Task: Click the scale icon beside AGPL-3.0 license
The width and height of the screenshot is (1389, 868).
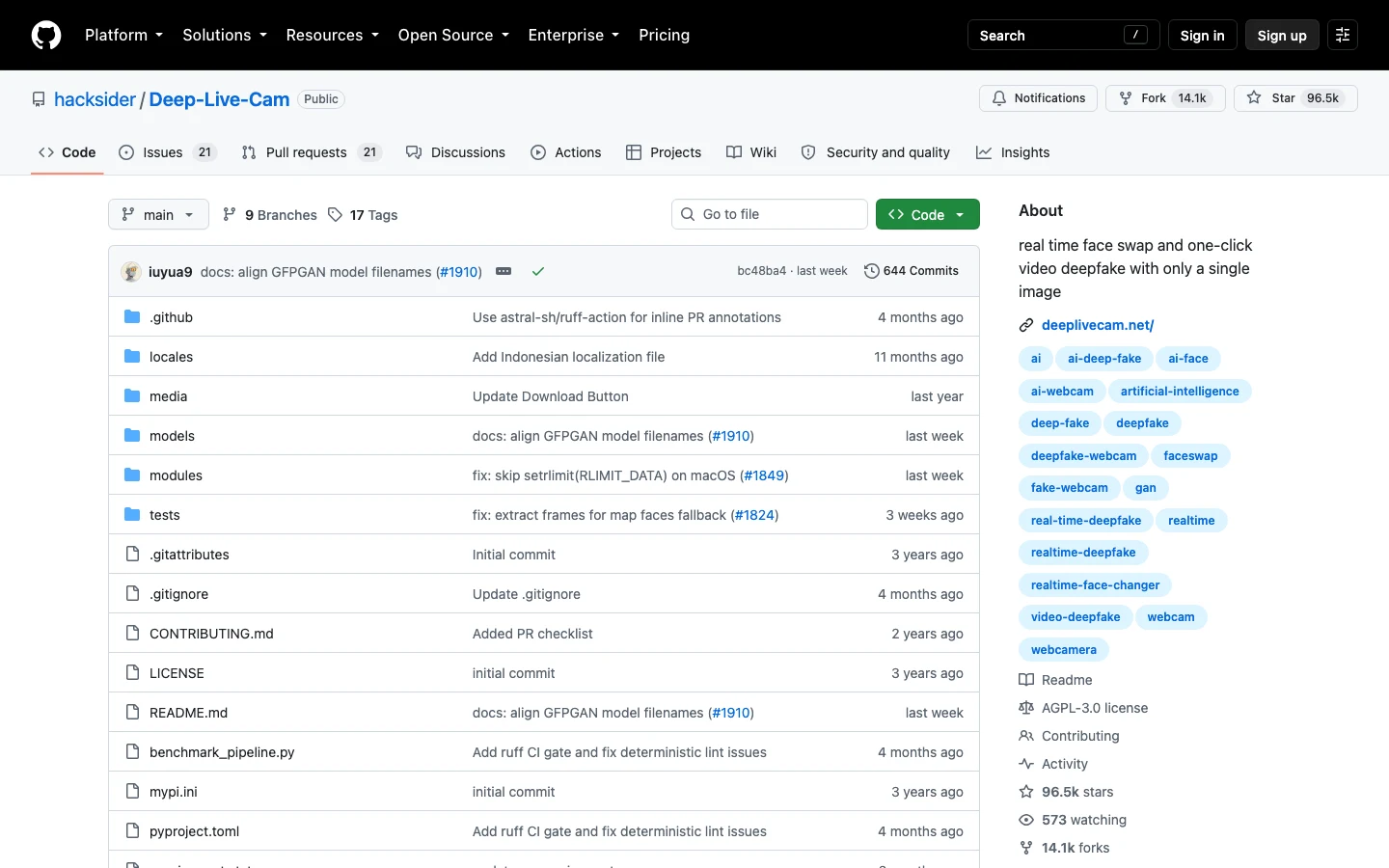Action: pos(1026,708)
